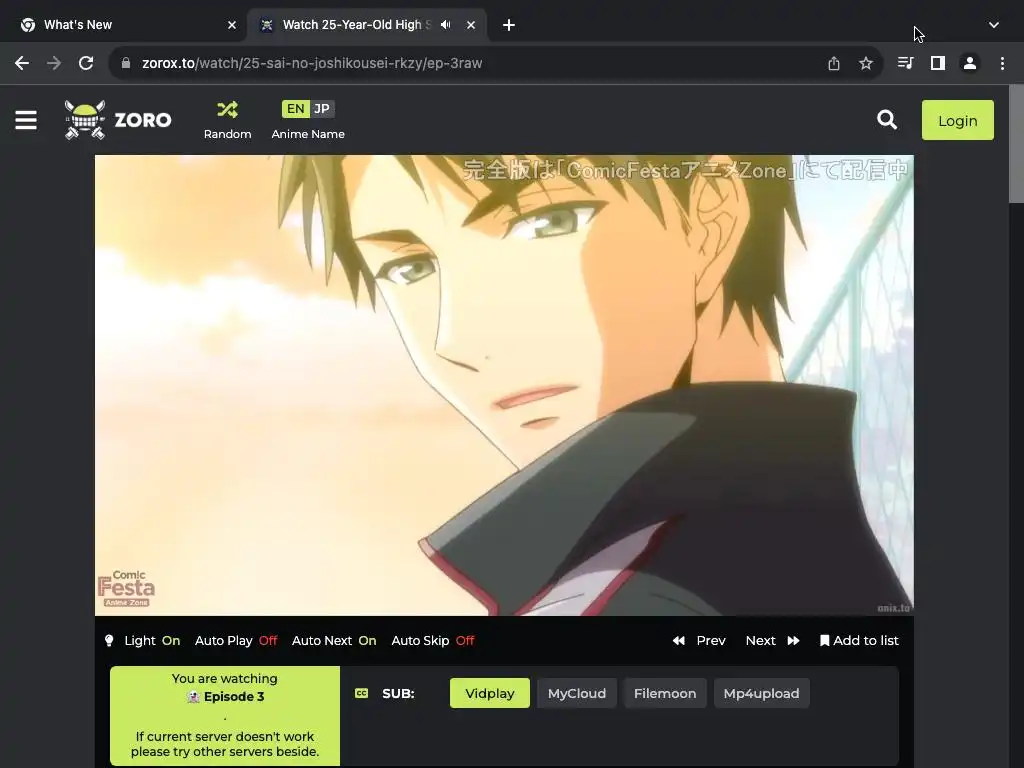The image size is (1024, 768).
Task: Open Chrome three-dot menu
Action: click(1002, 63)
